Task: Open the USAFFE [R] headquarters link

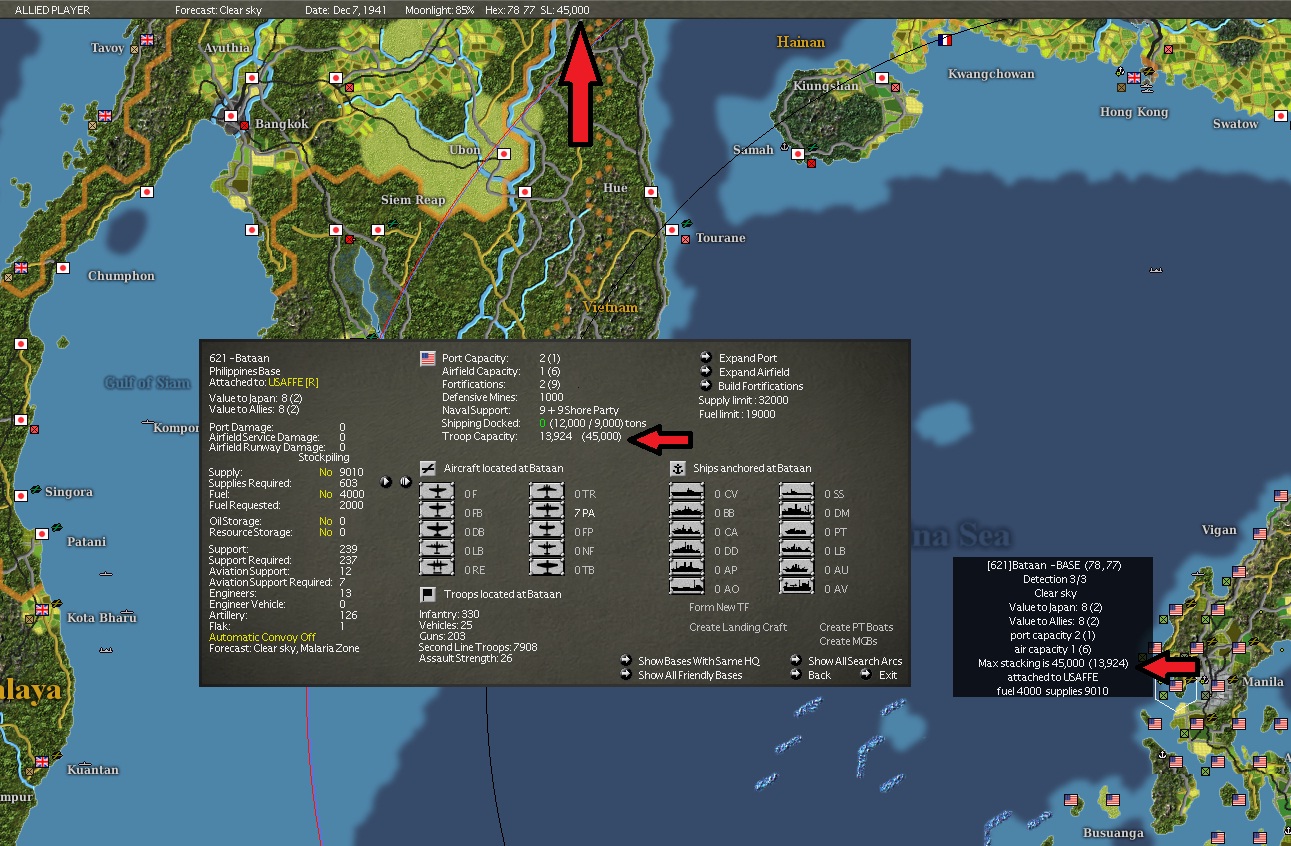Action: [x=293, y=383]
